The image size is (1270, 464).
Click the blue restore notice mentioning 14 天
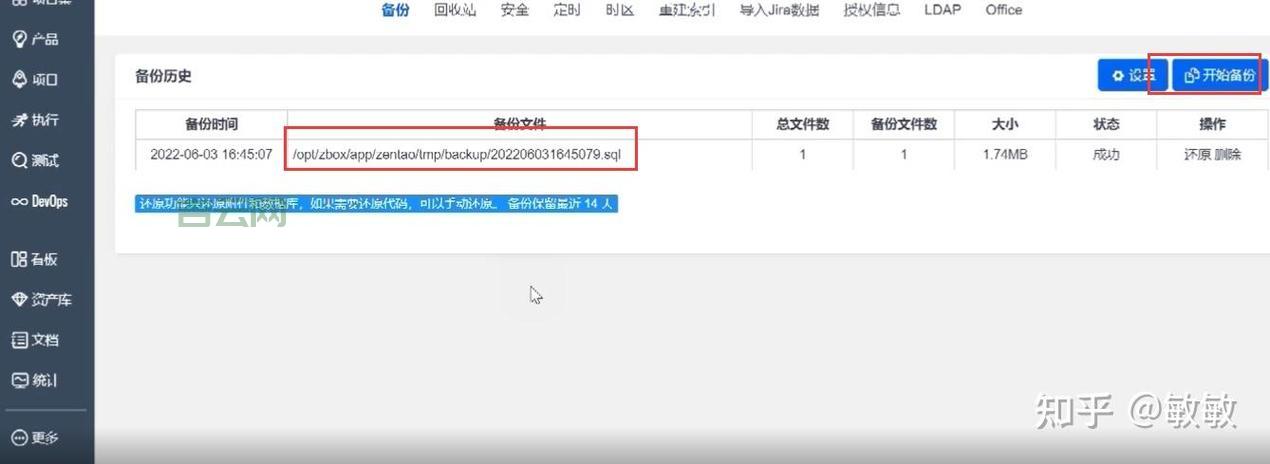tap(377, 203)
